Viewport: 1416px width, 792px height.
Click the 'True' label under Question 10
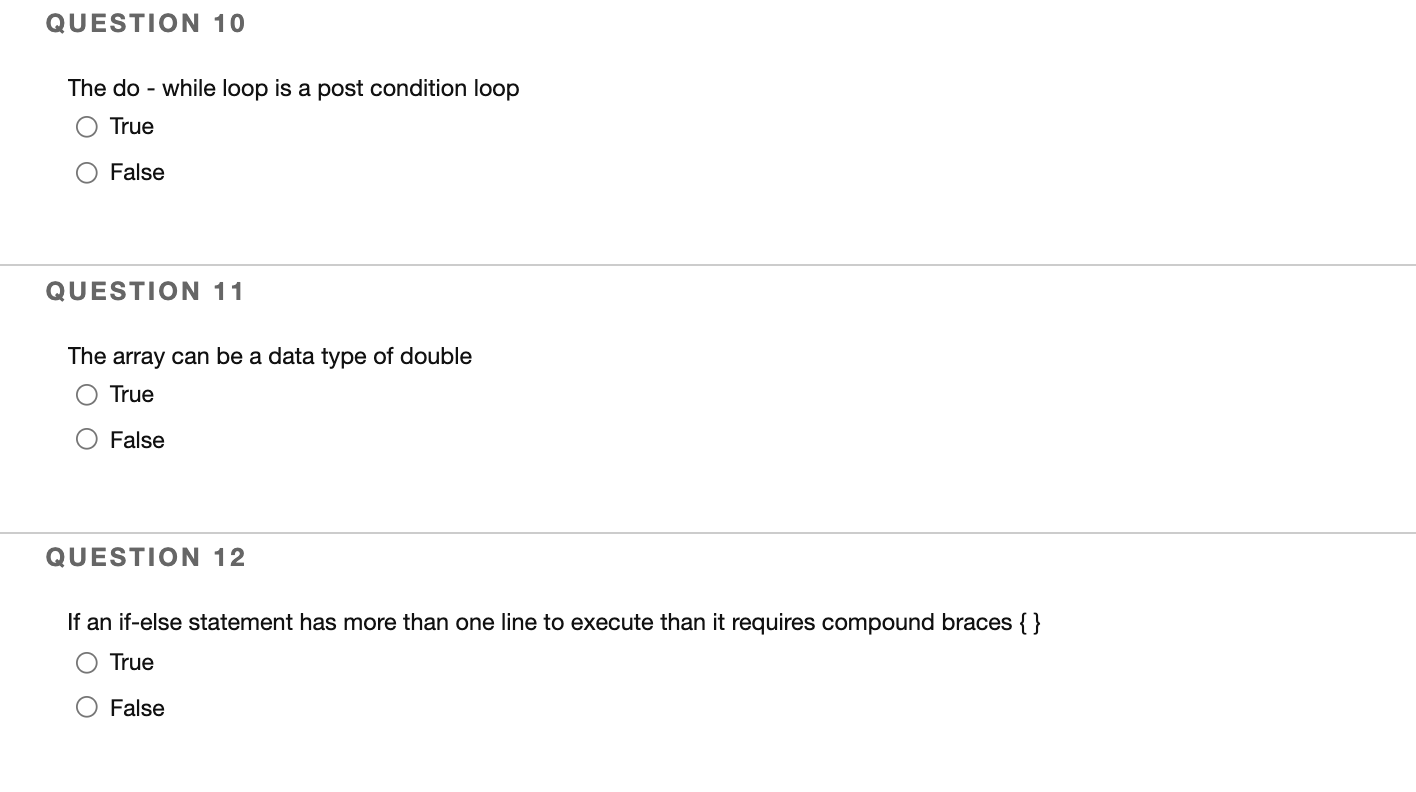(x=131, y=126)
